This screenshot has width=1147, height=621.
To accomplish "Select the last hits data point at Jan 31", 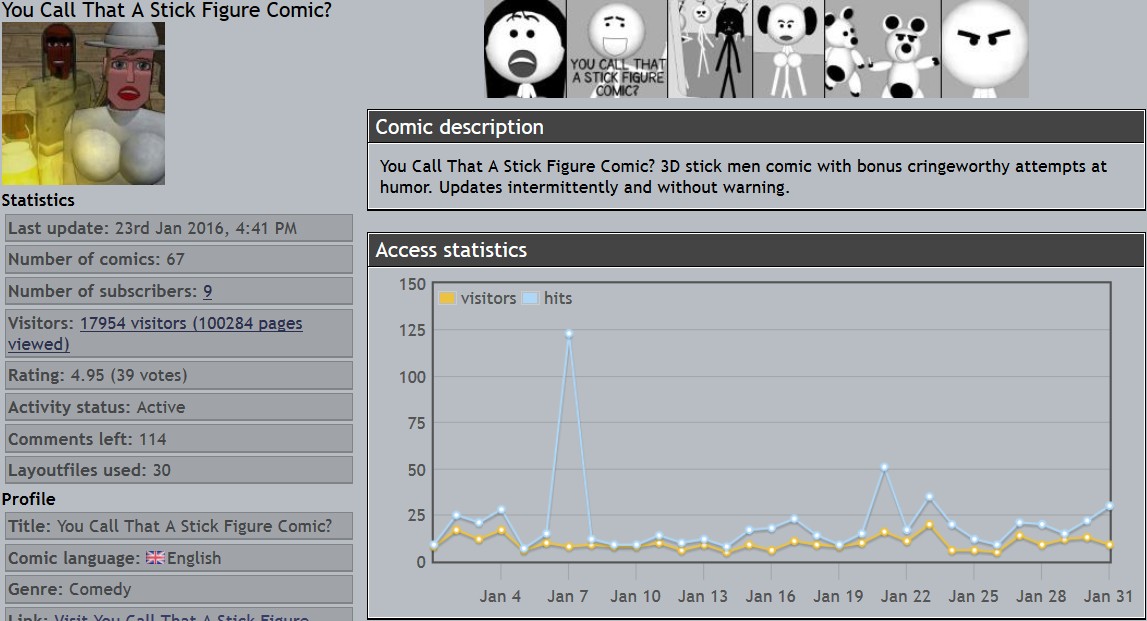I will 1110,506.
